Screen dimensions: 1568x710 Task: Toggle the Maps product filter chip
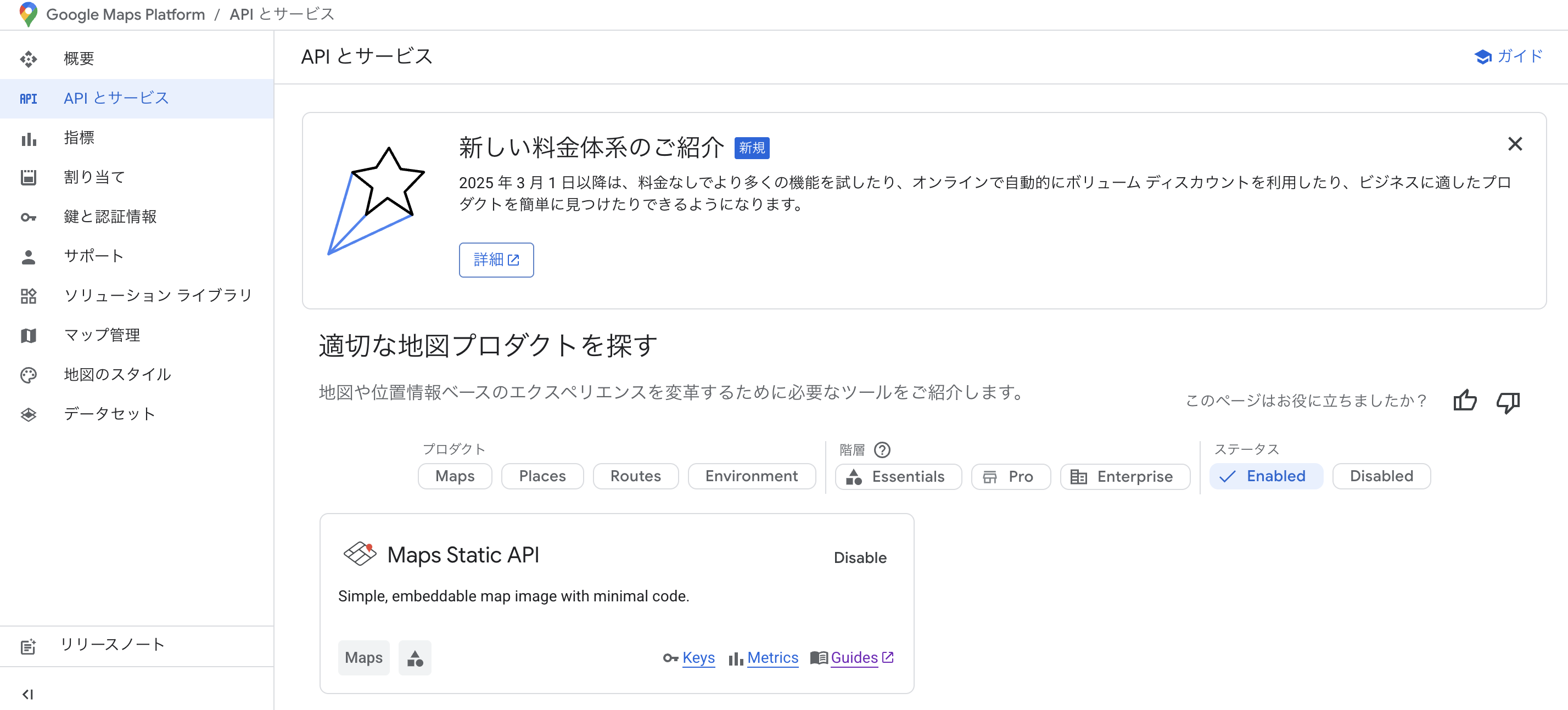tap(454, 476)
